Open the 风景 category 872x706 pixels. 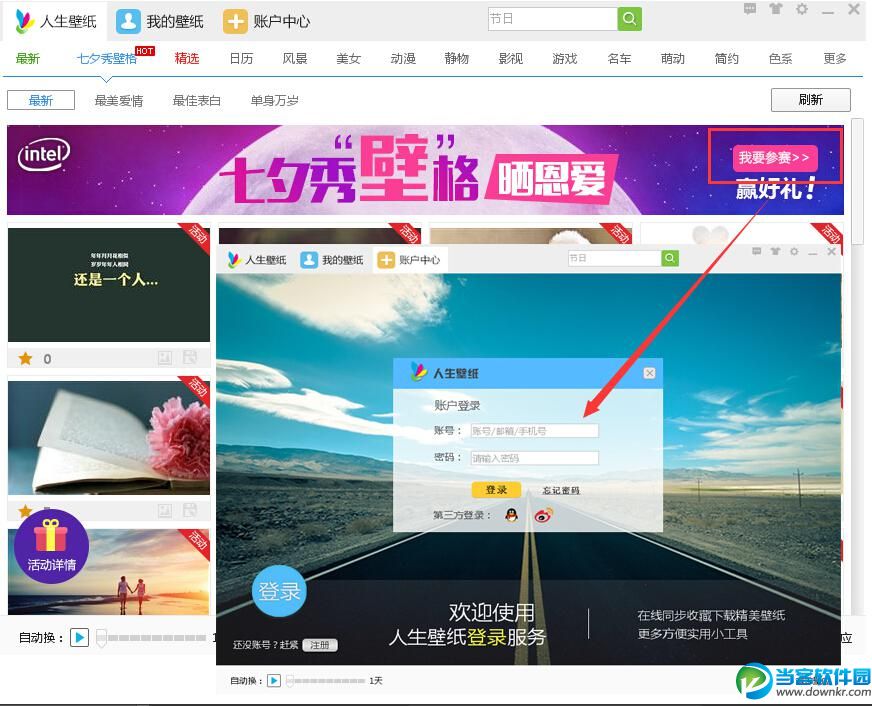295,58
